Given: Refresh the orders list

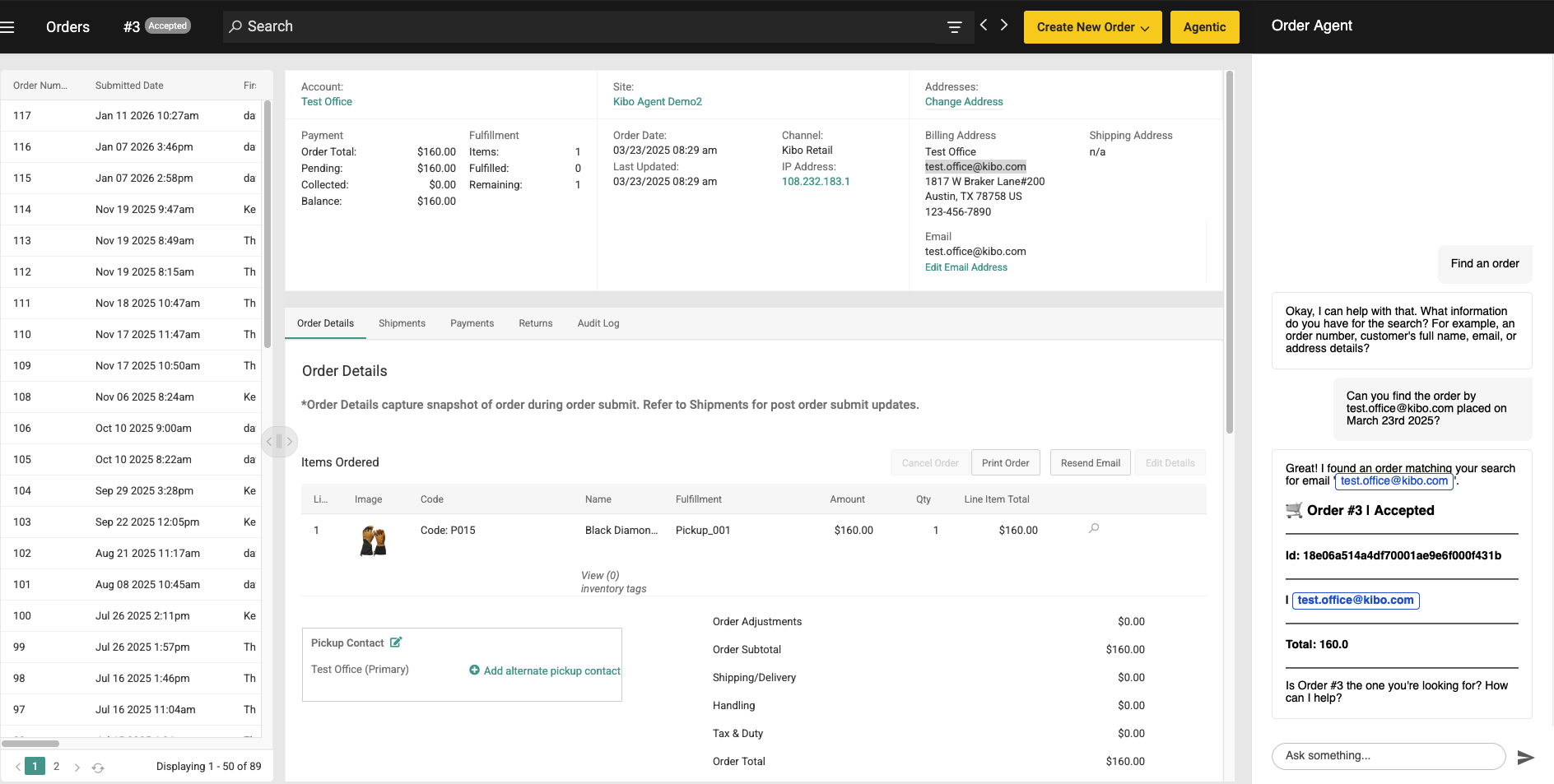Looking at the screenshot, I should (x=99, y=766).
